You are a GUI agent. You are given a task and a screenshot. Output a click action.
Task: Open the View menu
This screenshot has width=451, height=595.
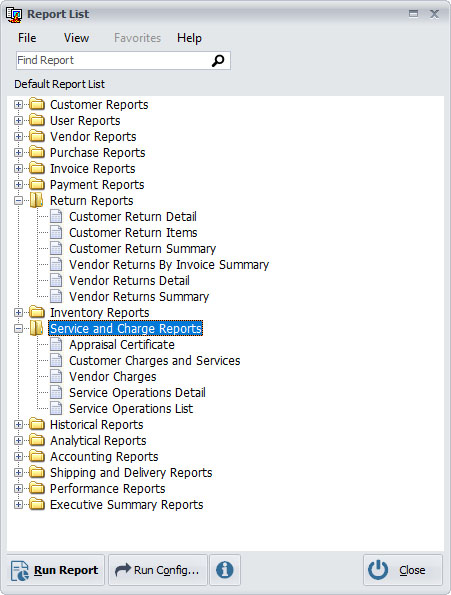76,38
